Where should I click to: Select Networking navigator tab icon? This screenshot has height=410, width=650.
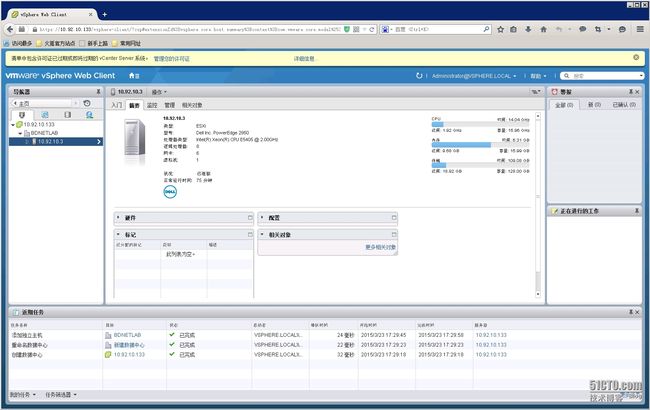[x=90, y=115]
